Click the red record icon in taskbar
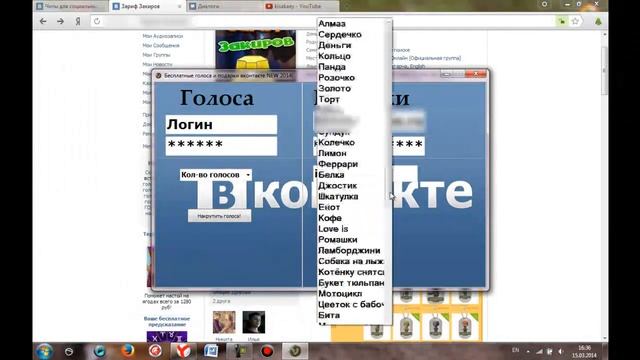The width and height of the screenshot is (640, 360). coord(267,351)
